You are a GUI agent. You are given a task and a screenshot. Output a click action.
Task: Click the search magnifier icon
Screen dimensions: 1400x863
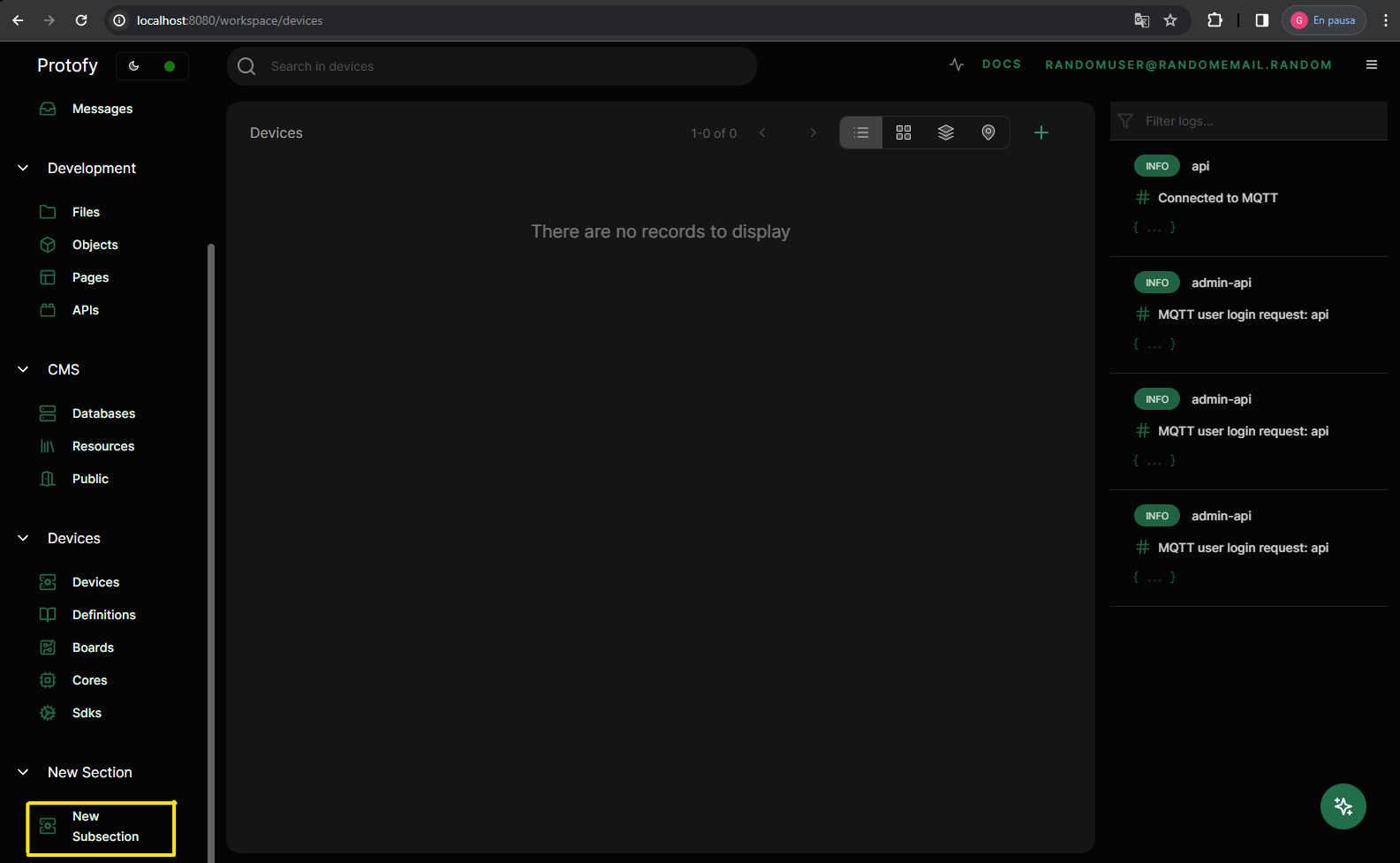[x=246, y=66]
